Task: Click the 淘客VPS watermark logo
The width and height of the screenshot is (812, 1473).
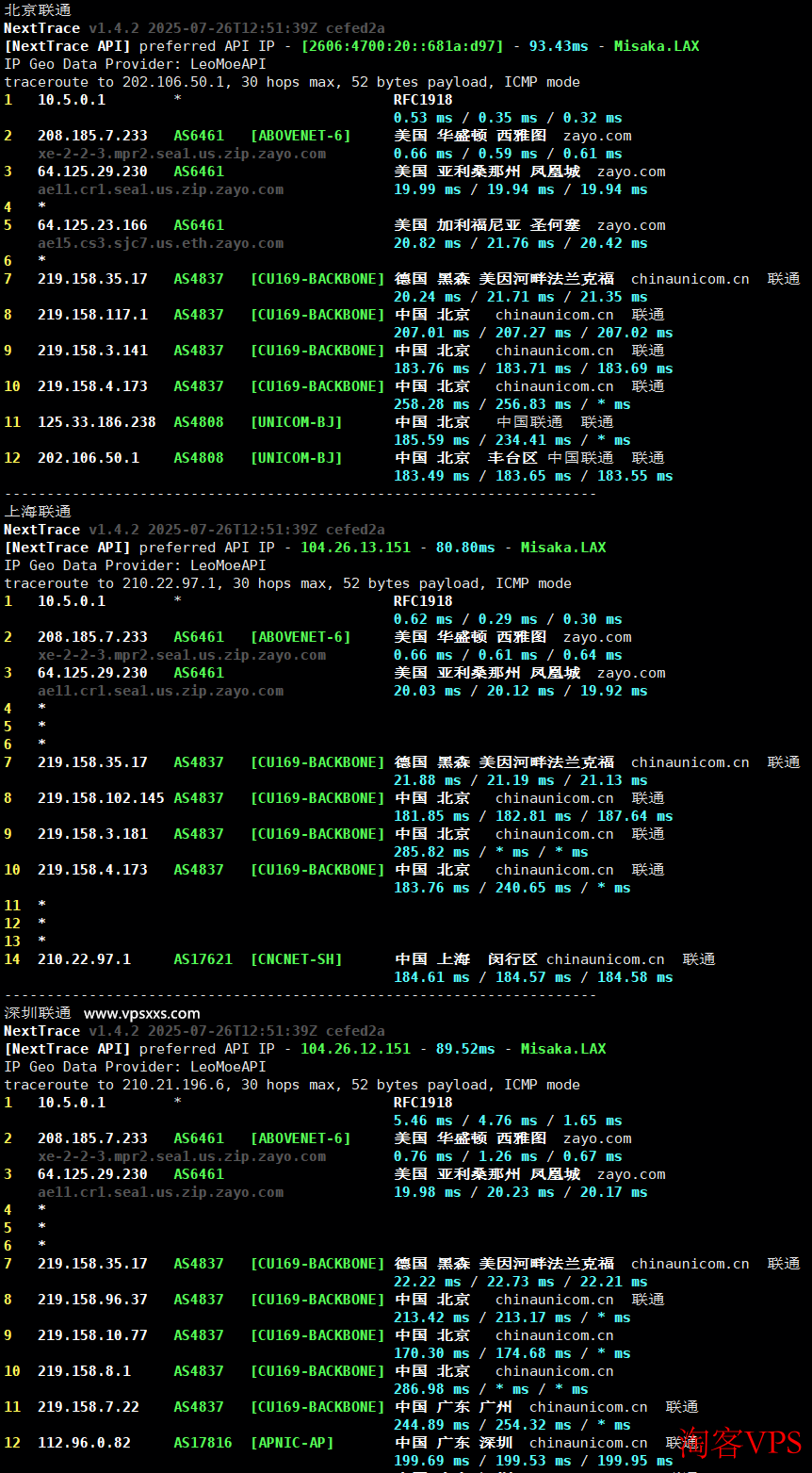Action: point(740,1443)
